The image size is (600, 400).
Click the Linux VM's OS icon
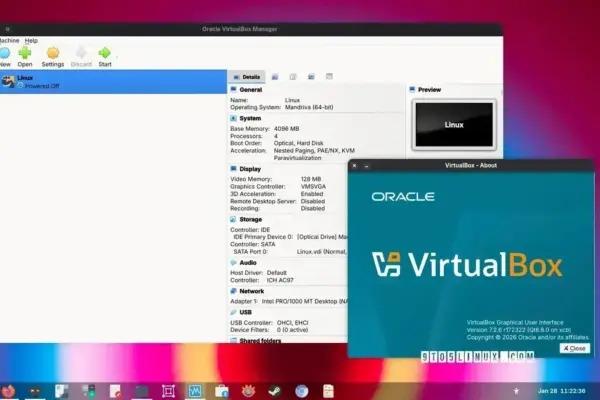(x=8, y=82)
